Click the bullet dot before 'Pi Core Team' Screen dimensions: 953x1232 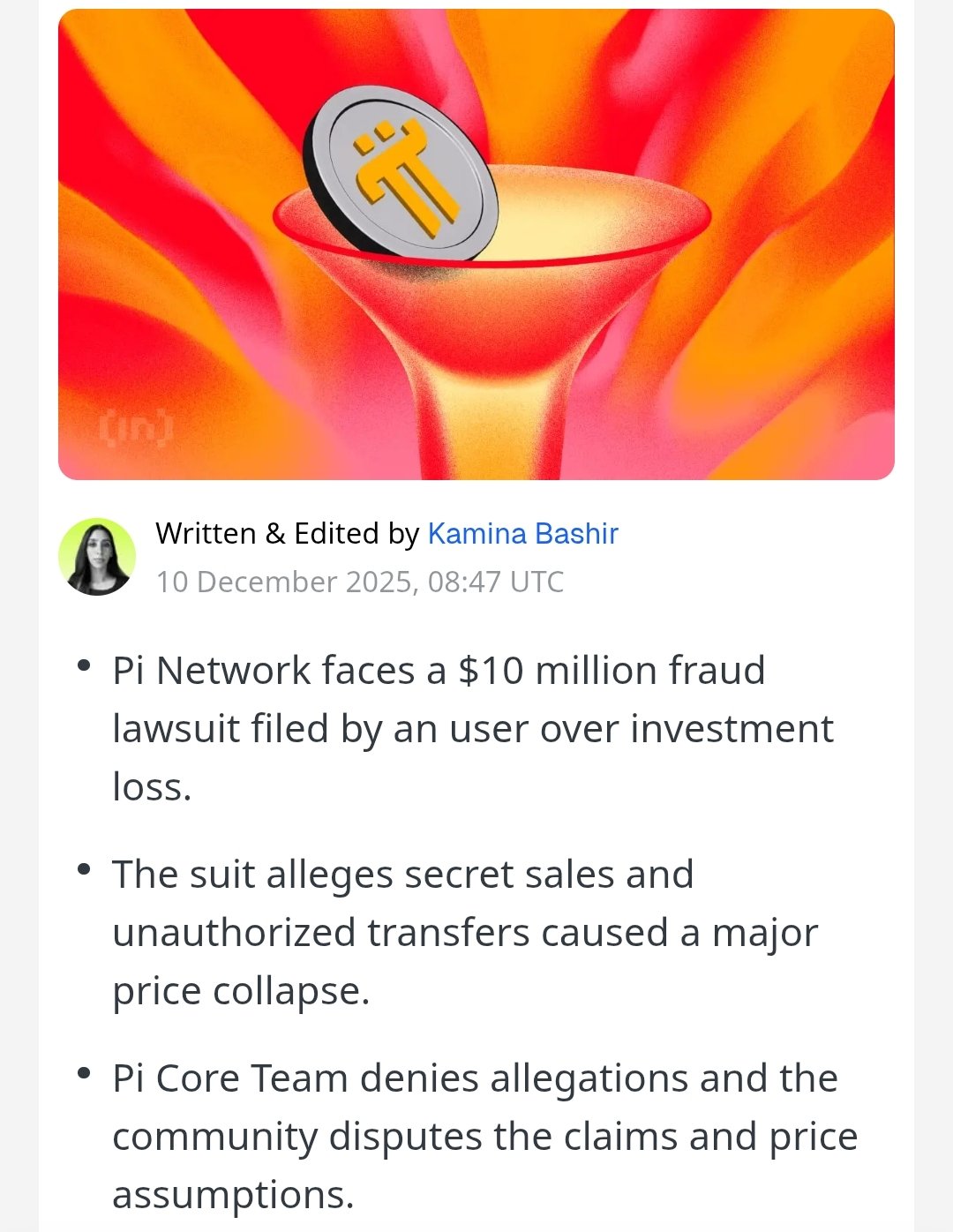click(x=85, y=1073)
